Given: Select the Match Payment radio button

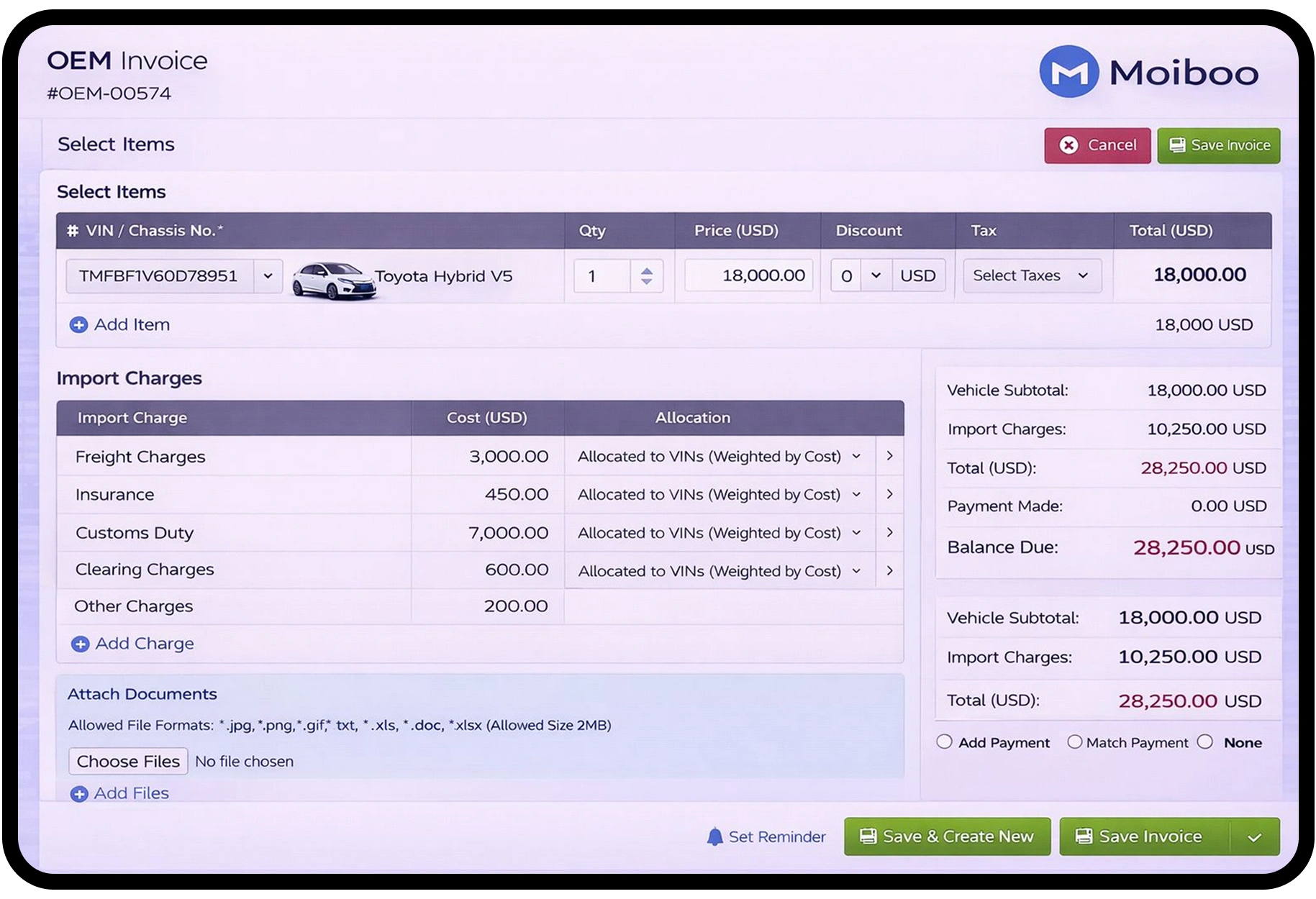Looking at the screenshot, I should (1074, 742).
